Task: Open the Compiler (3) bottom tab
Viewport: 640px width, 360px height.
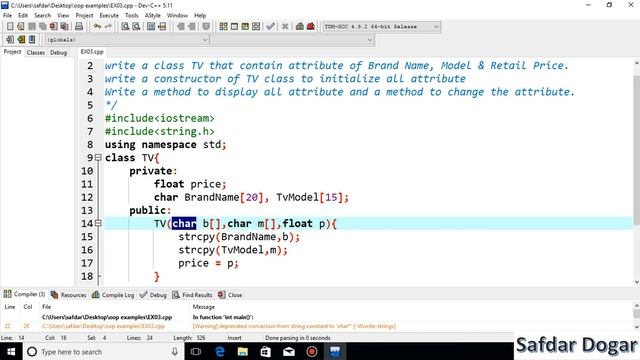Action: (24, 294)
